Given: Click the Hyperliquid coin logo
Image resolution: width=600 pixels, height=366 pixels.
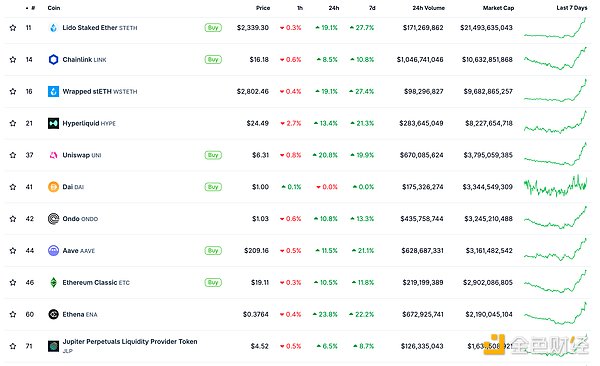Looking at the screenshot, I should click(x=54, y=123).
